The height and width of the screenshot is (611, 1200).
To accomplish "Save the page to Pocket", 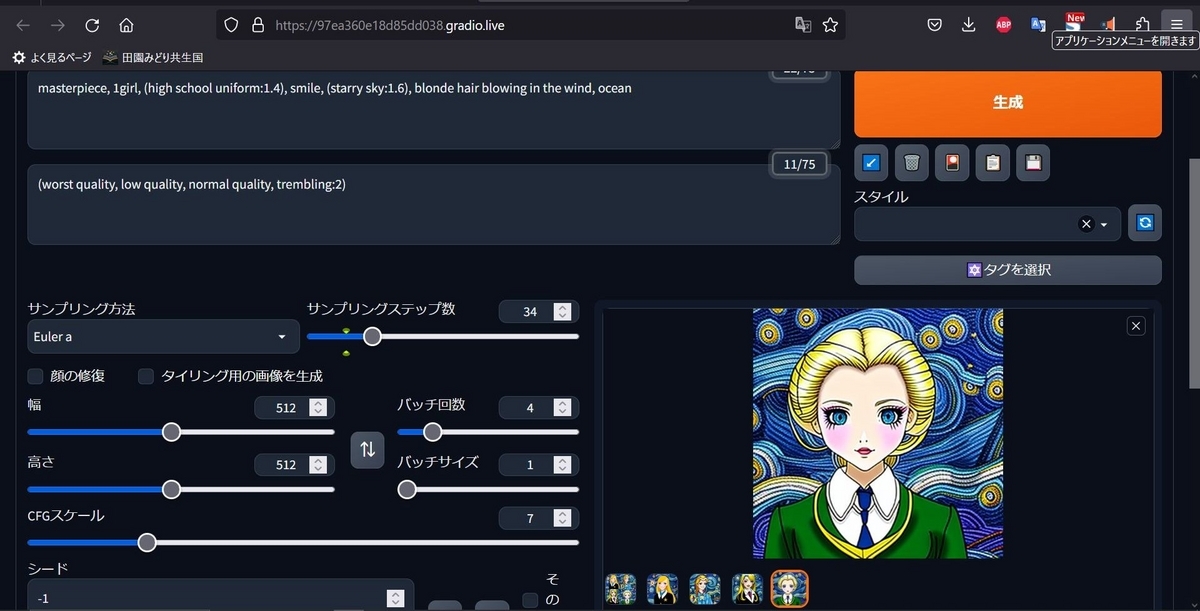I will click(934, 25).
